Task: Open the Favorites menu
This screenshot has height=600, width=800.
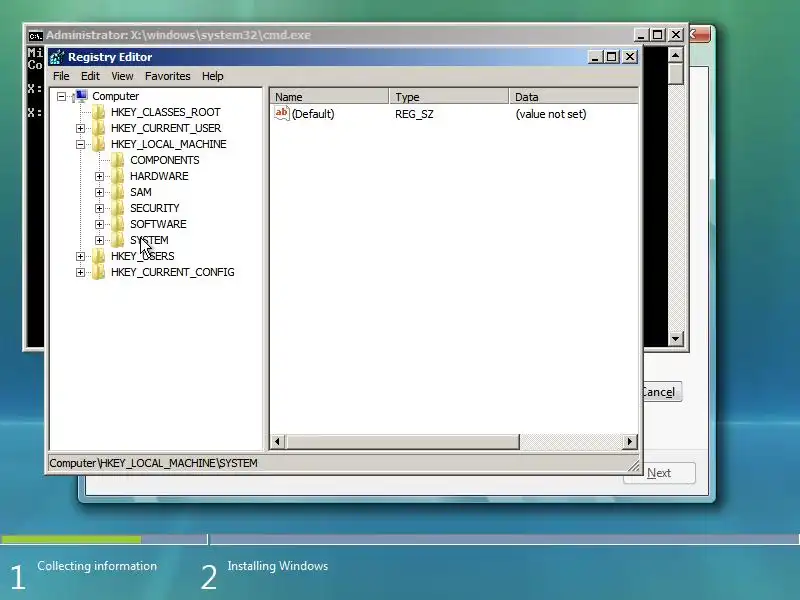Action: (x=167, y=76)
